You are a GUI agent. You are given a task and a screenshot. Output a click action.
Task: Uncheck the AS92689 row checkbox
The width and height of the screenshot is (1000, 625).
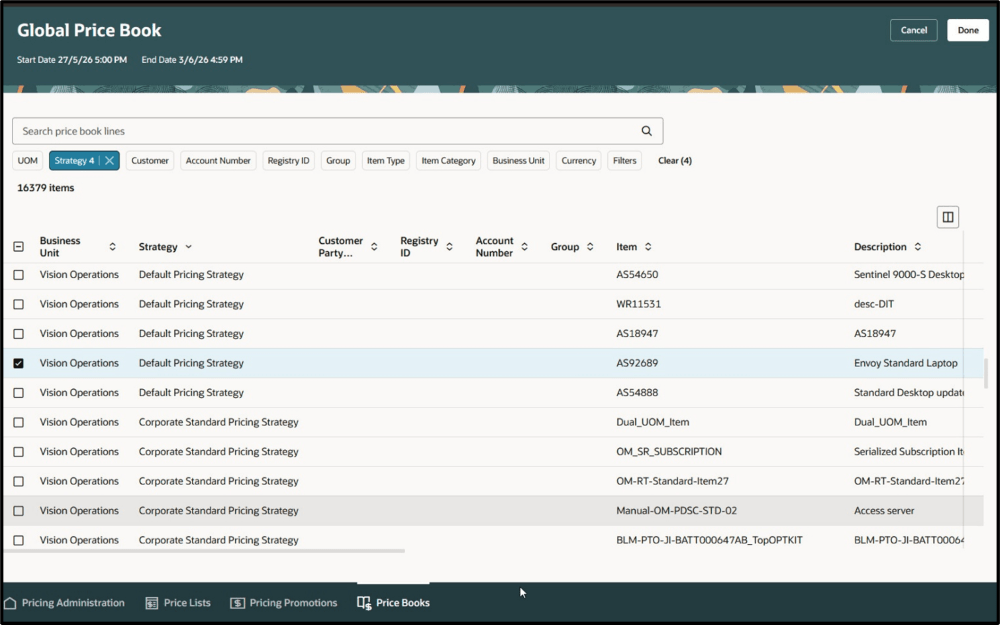(18, 363)
